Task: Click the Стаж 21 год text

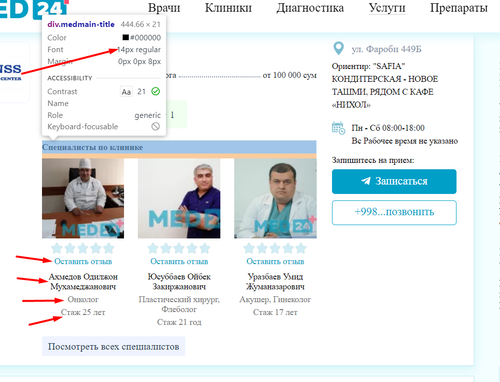Action: 179,322
